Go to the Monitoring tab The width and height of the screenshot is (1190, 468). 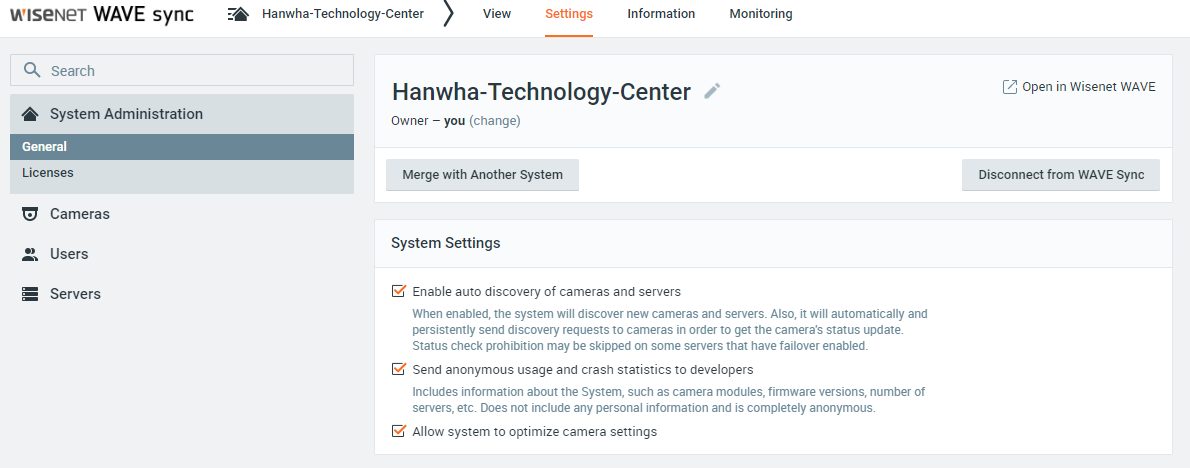coord(760,14)
